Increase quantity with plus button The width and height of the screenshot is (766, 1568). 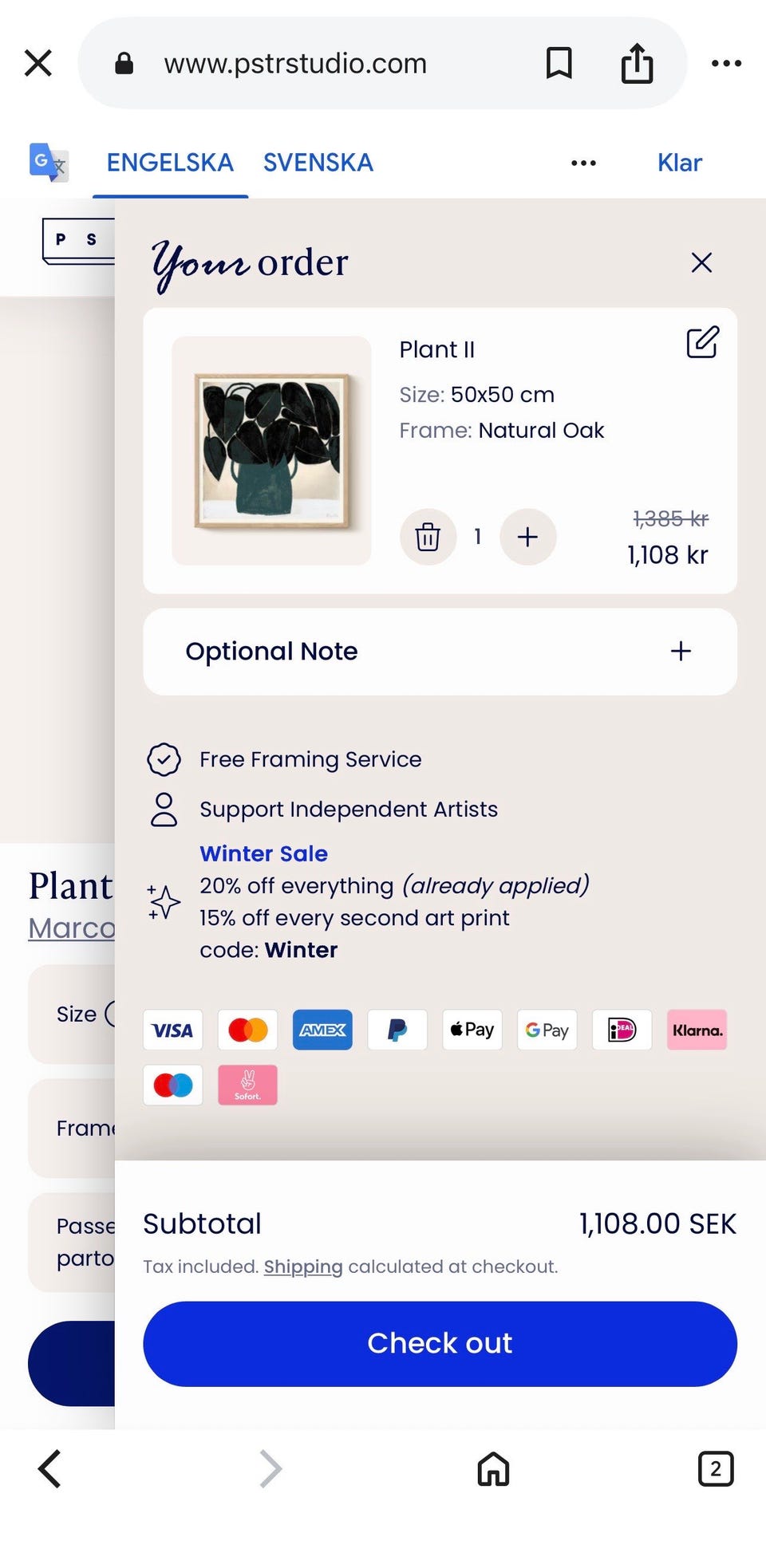(x=527, y=537)
